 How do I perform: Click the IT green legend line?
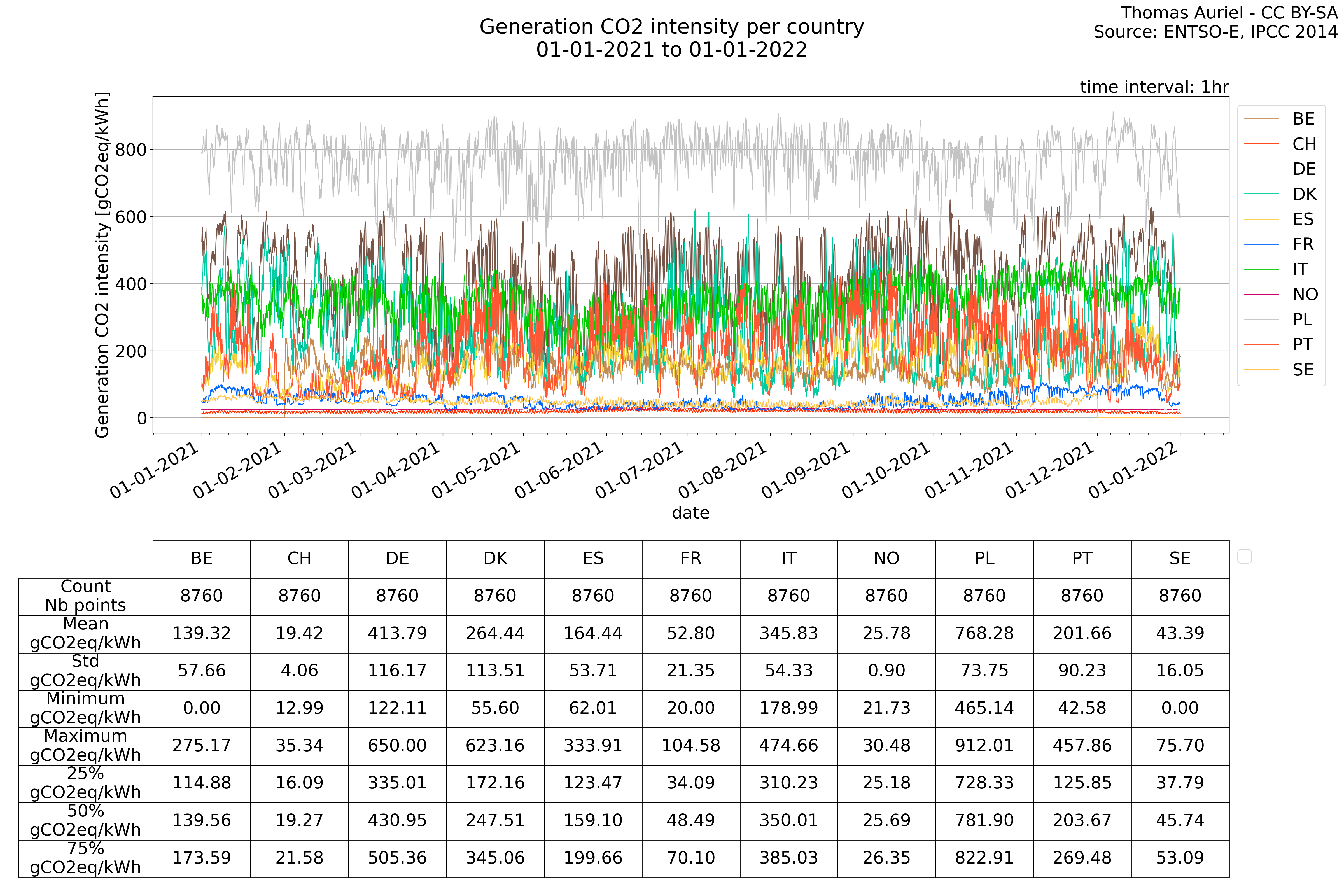[x=1261, y=269]
